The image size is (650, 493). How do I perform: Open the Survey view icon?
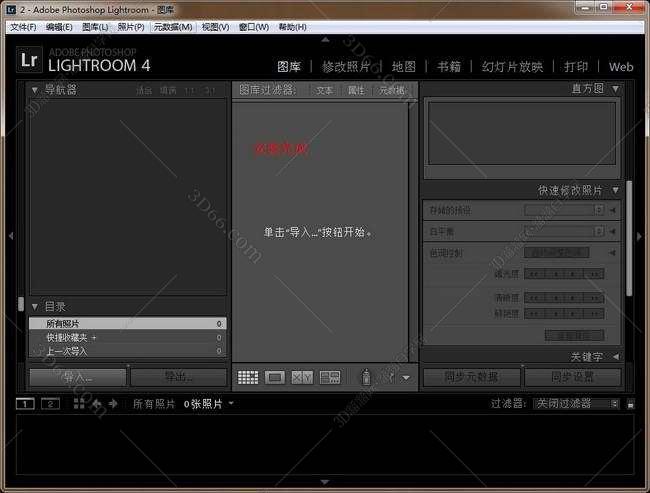(330, 377)
